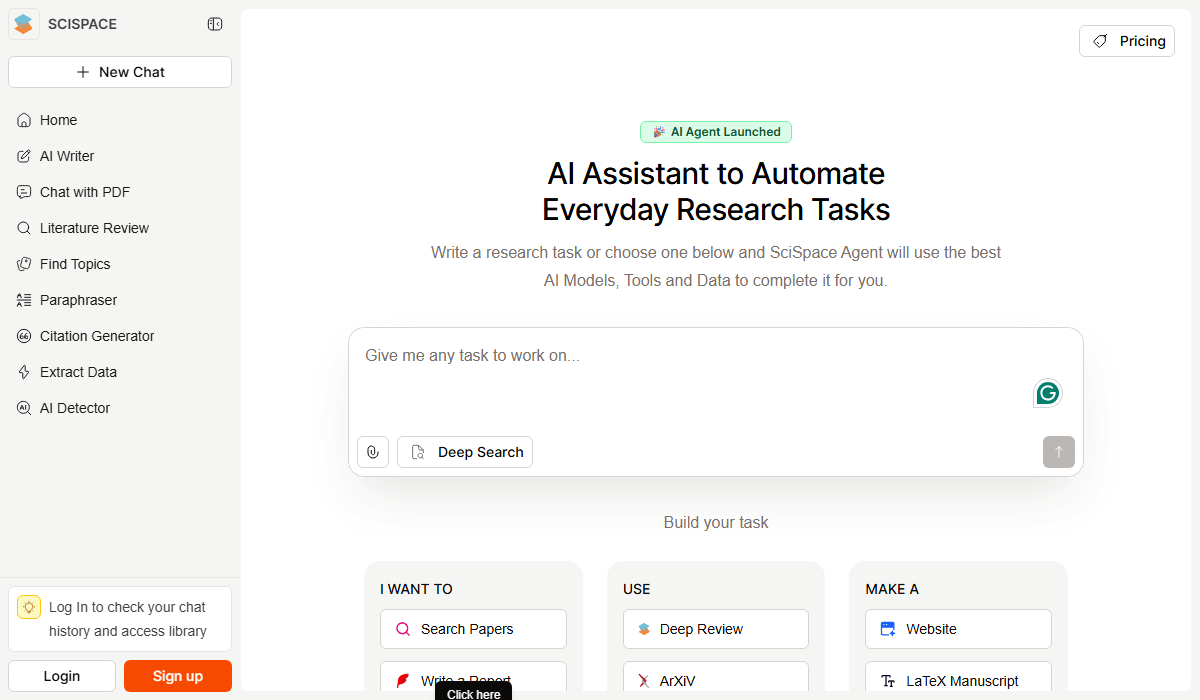Click the SciSpace logo icon
The width and height of the screenshot is (1200, 700).
(x=24, y=24)
